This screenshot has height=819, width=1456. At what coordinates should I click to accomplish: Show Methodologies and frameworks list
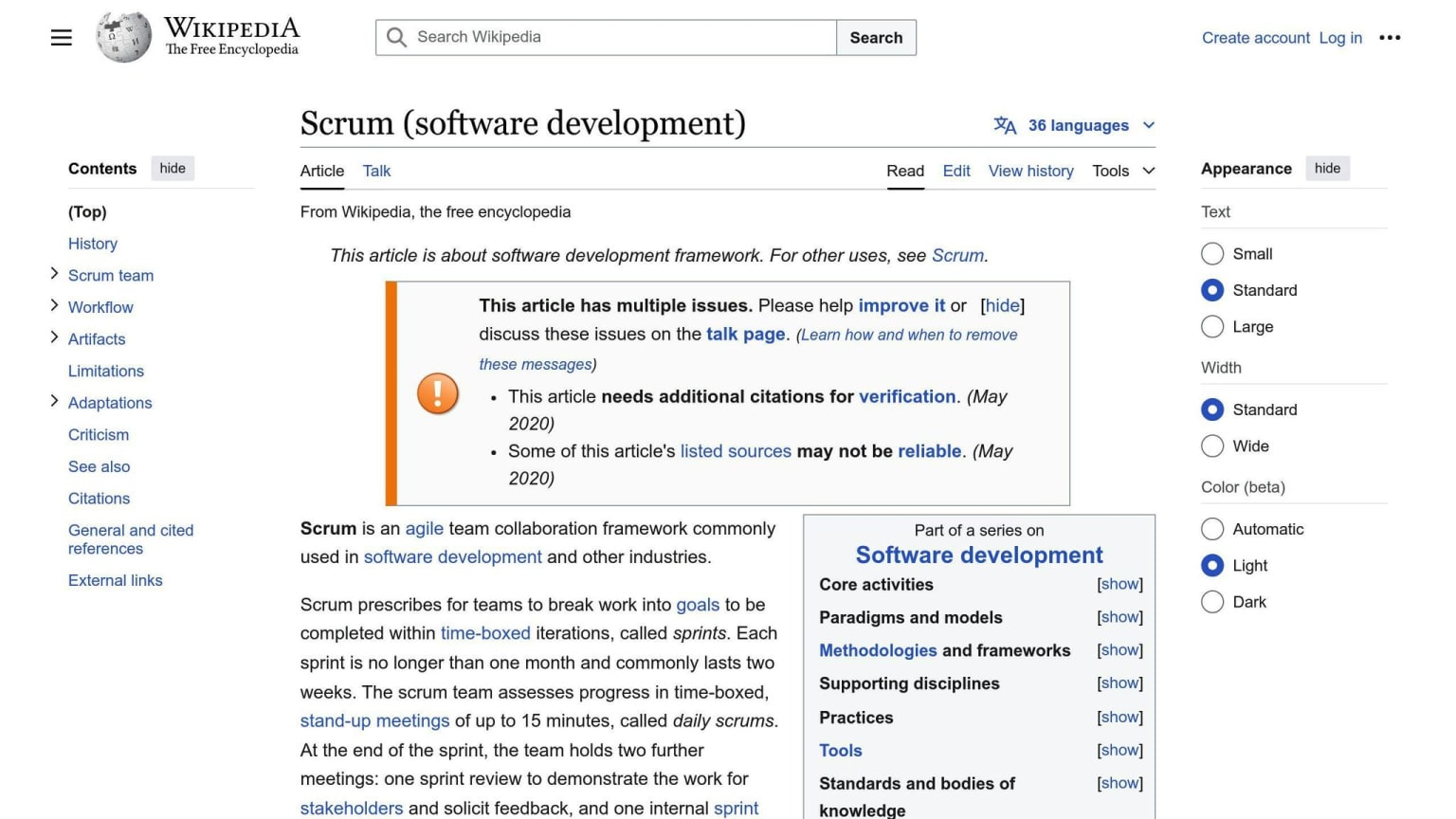(x=1119, y=650)
